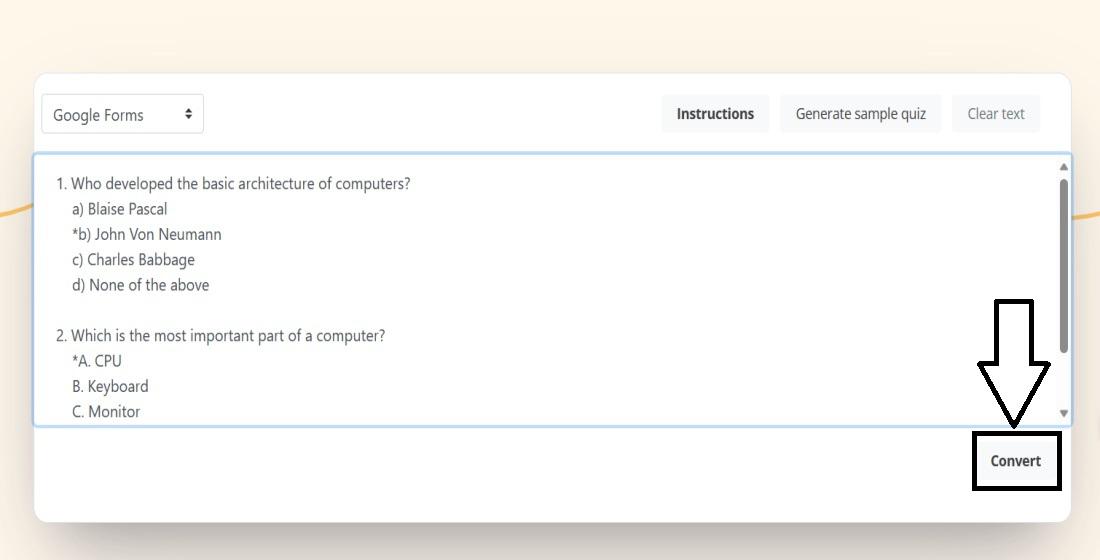Click the Clear text button
Viewport: 1100px width, 560px height.
pos(995,114)
